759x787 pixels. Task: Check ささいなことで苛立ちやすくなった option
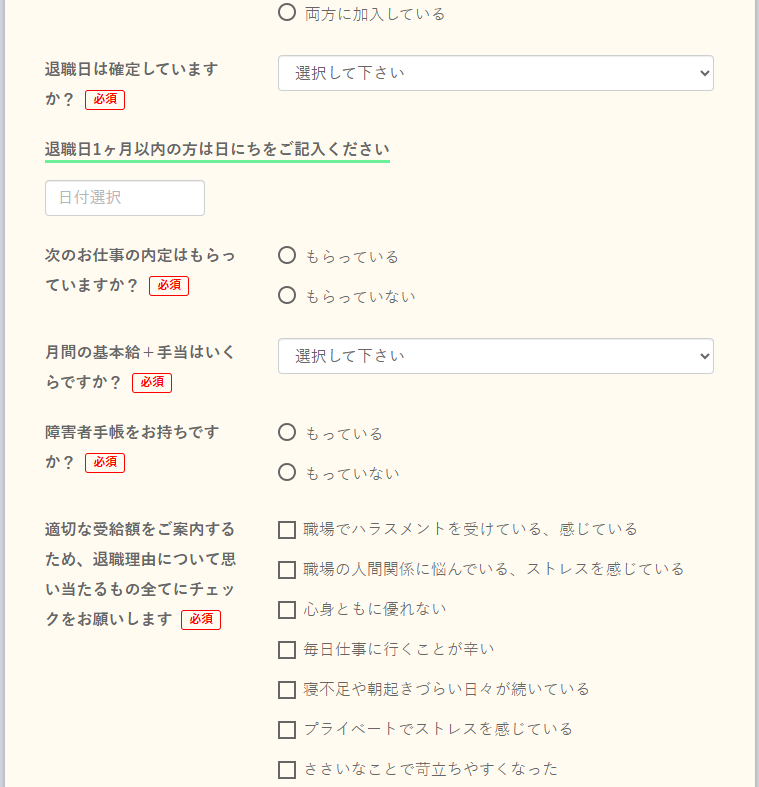pyautogui.click(x=287, y=769)
